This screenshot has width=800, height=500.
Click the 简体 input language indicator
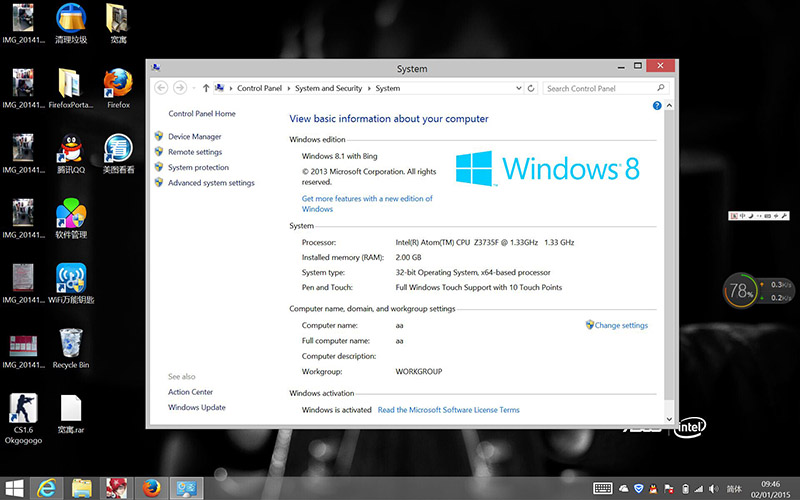pyautogui.click(x=734, y=489)
